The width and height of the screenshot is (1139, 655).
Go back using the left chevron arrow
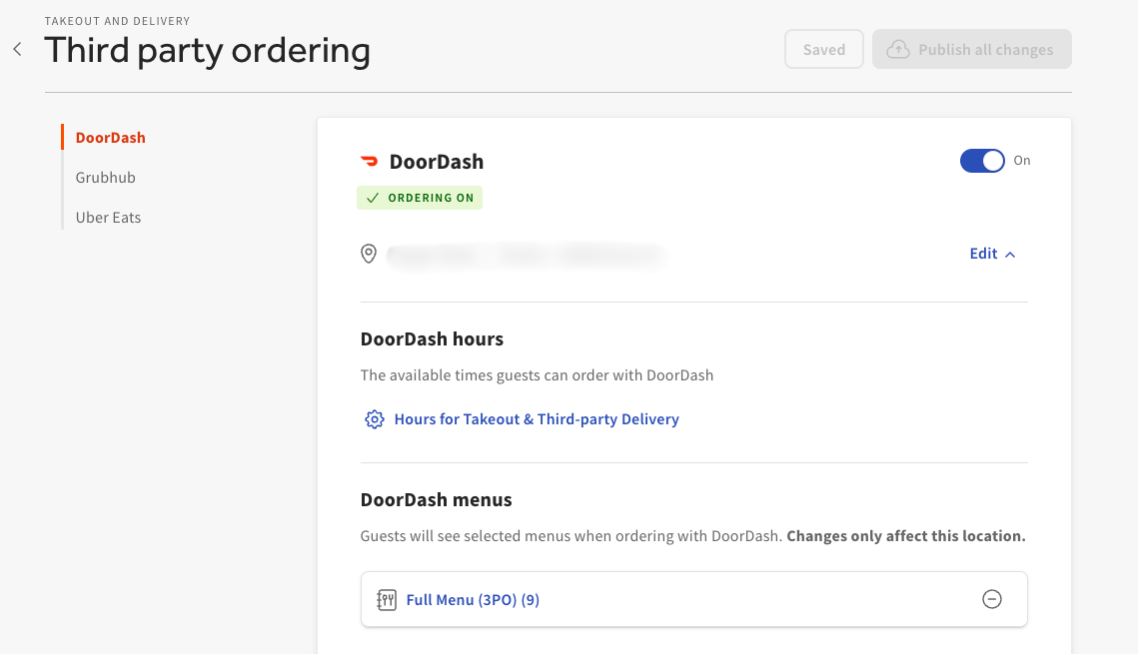tap(17, 48)
